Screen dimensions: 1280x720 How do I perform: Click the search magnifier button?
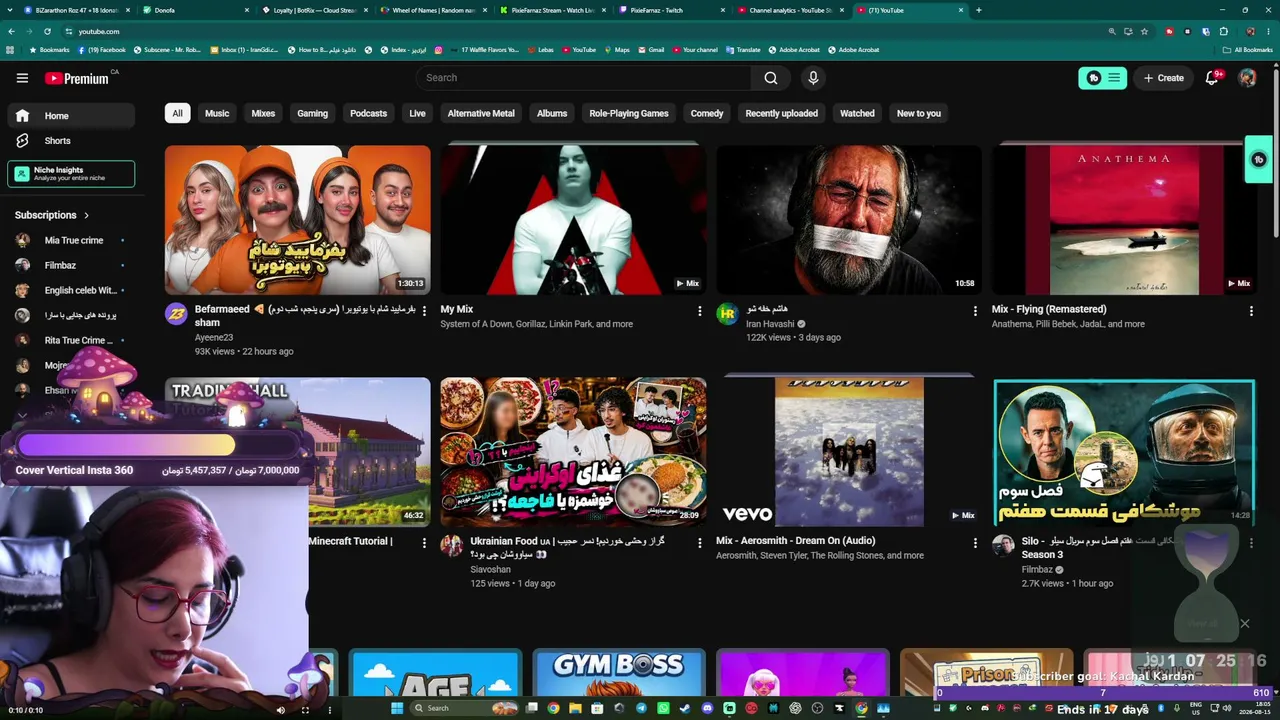[x=771, y=78]
